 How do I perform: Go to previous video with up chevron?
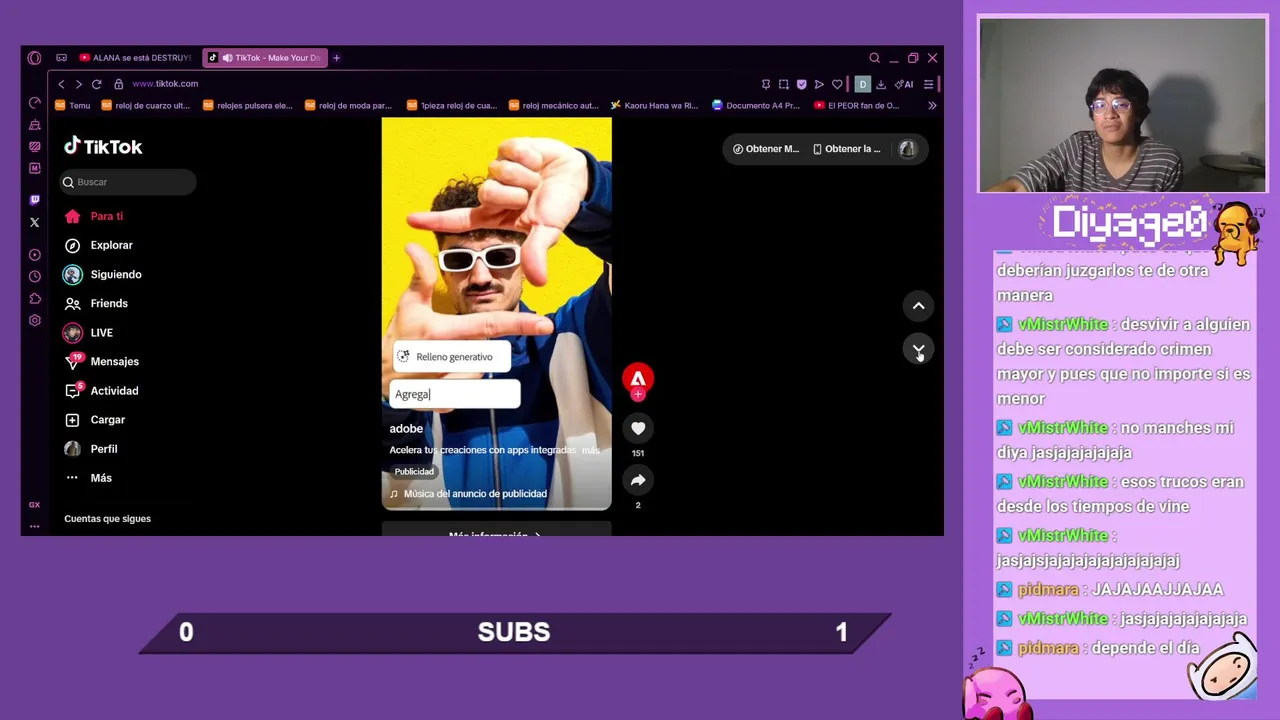tap(918, 306)
